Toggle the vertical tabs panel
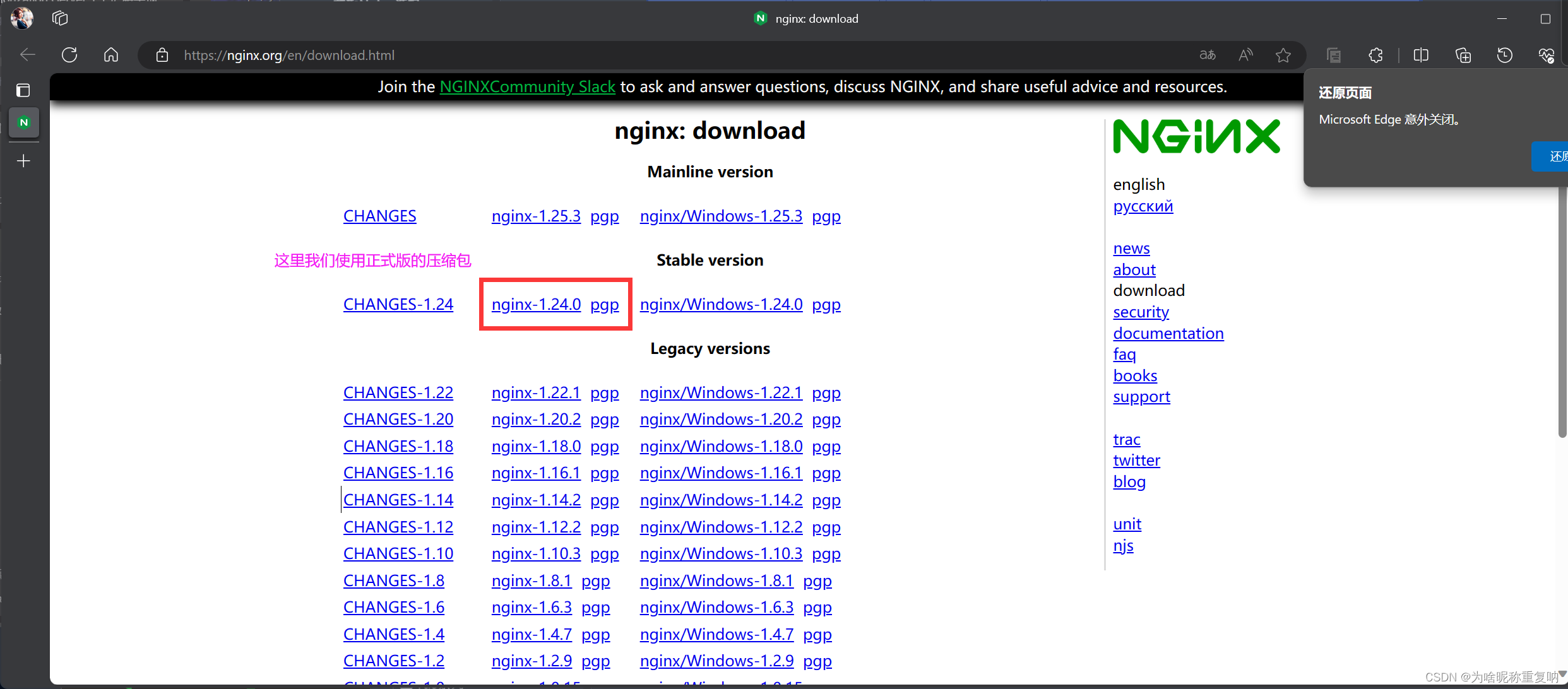Screen dimensions: 1568x689 [23, 90]
